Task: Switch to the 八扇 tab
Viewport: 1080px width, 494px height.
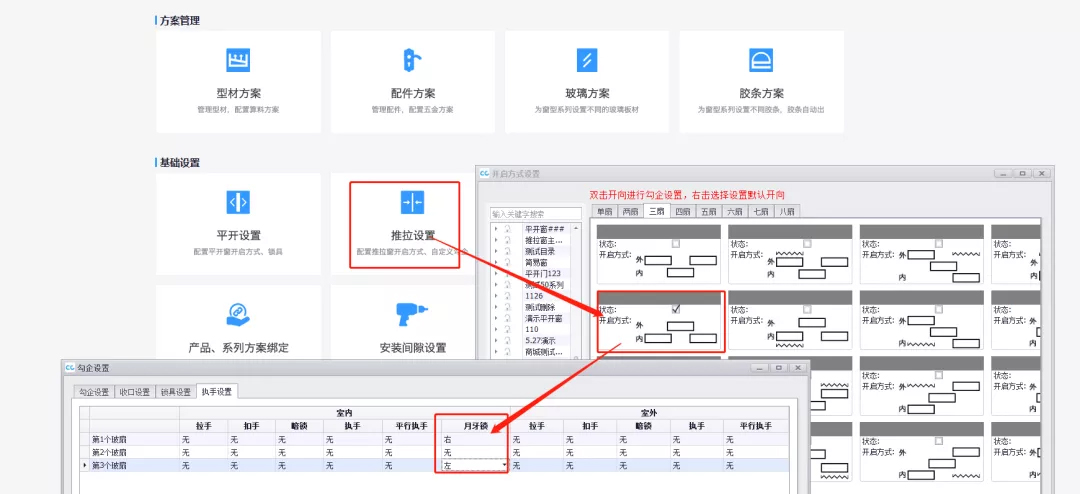Action: coord(787,212)
